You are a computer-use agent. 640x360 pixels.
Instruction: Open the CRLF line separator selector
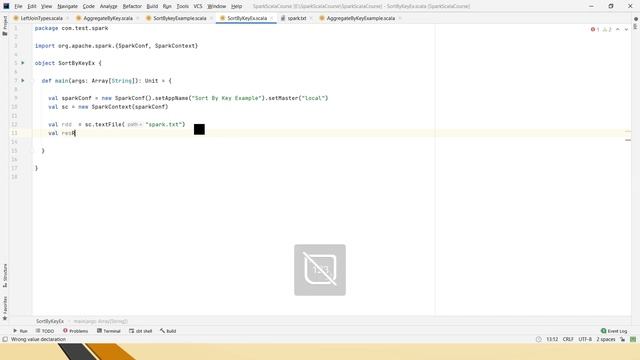click(568, 339)
